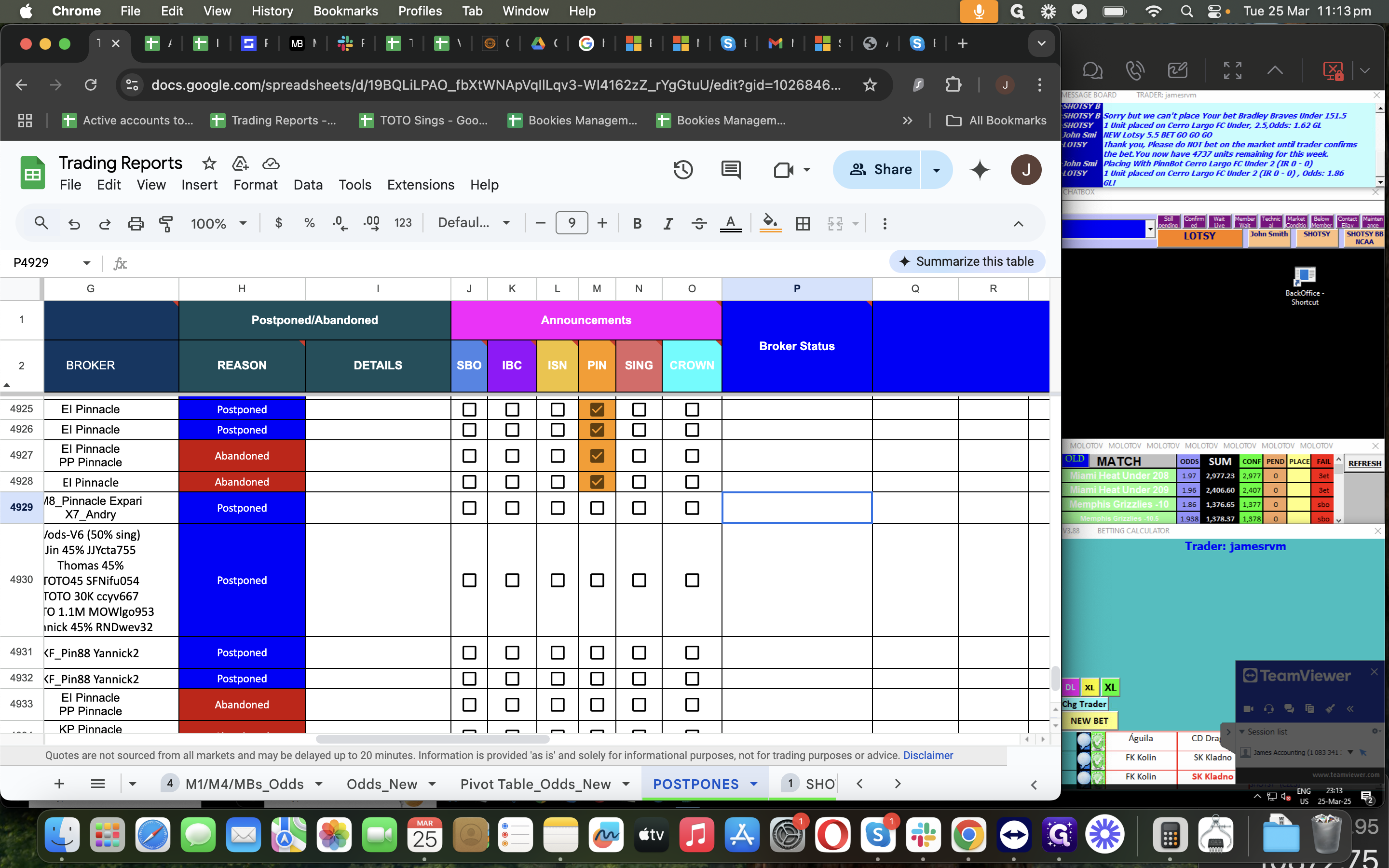Open the Format menu in Sheets

256,185
